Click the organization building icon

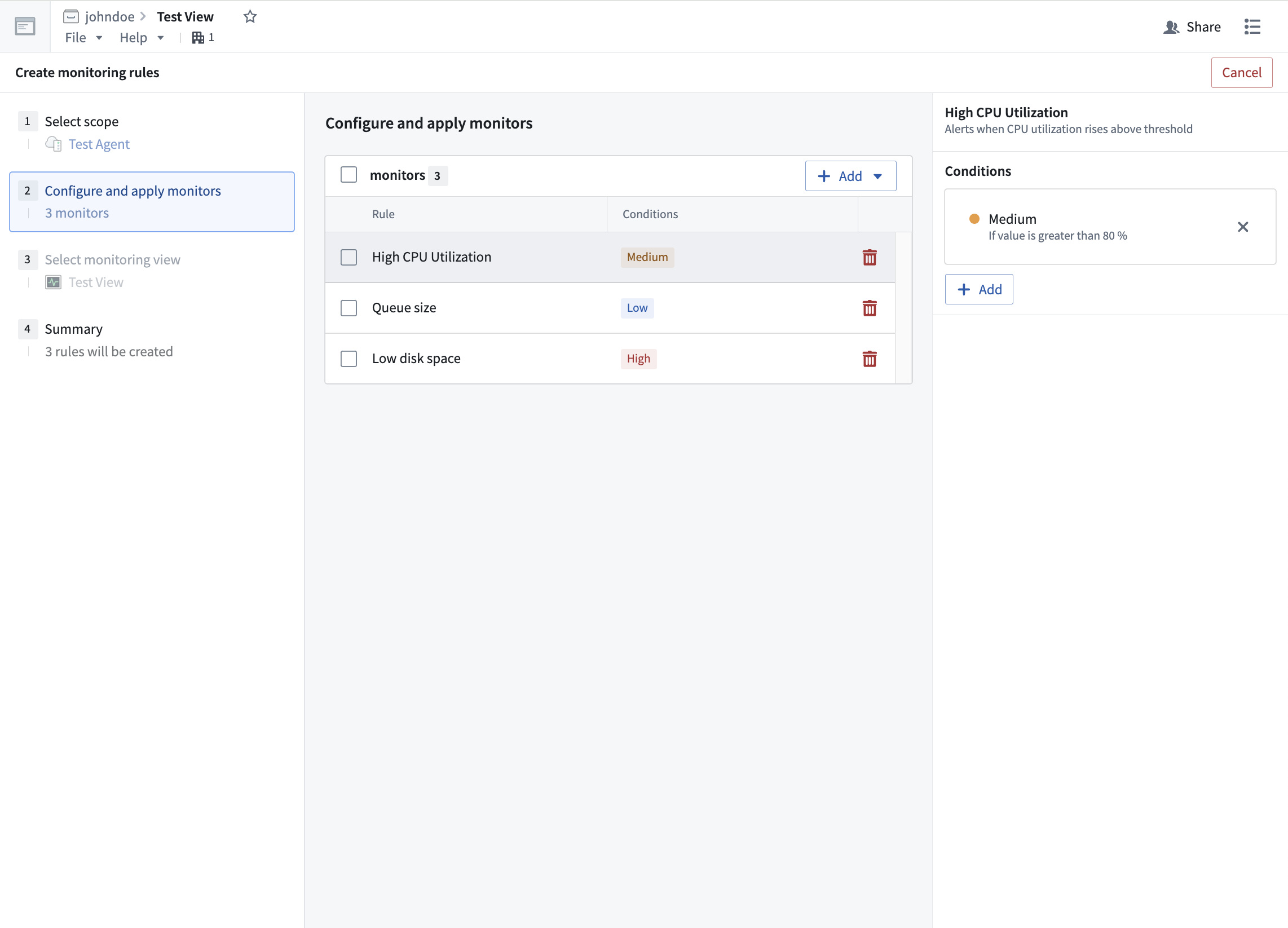click(x=197, y=37)
